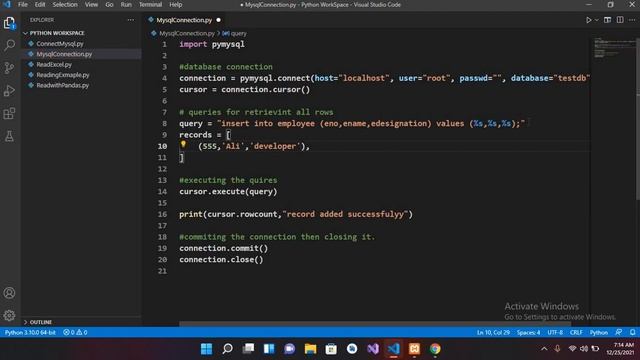Image resolution: width=640 pixels, height=360 pixels.
Task: Click the editor vertical scrollbar
Action: point(638,118)
